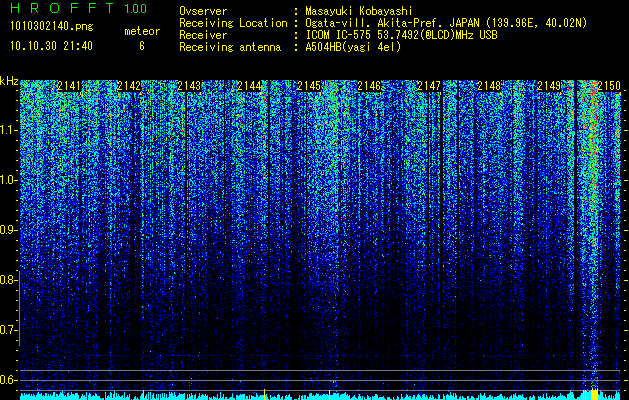629x400 pixels.
Task: Click the 2142 time marker
Action: (129, 86)
